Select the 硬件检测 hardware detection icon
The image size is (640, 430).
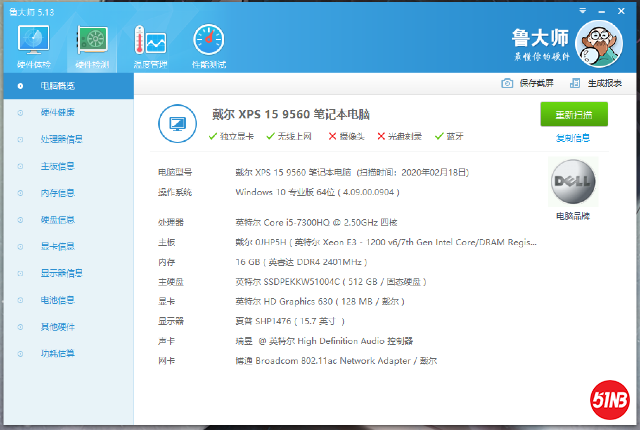[93, 42]
